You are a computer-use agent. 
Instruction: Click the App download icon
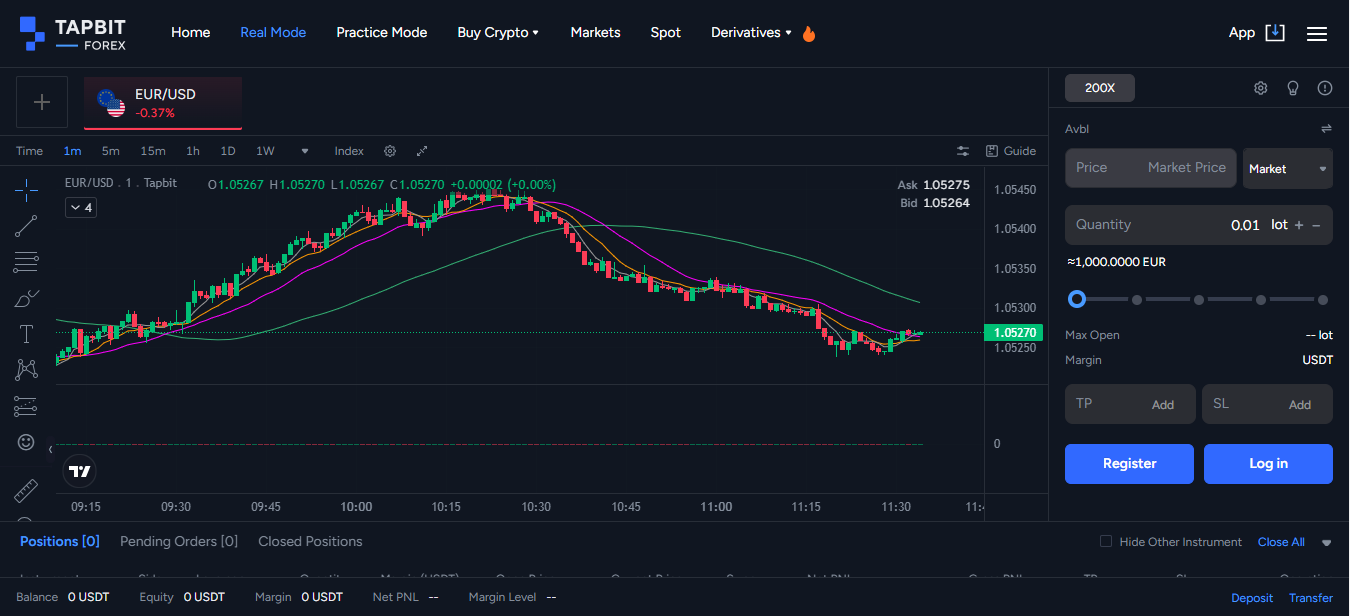pyautogui.click(x=1275, y=33)
